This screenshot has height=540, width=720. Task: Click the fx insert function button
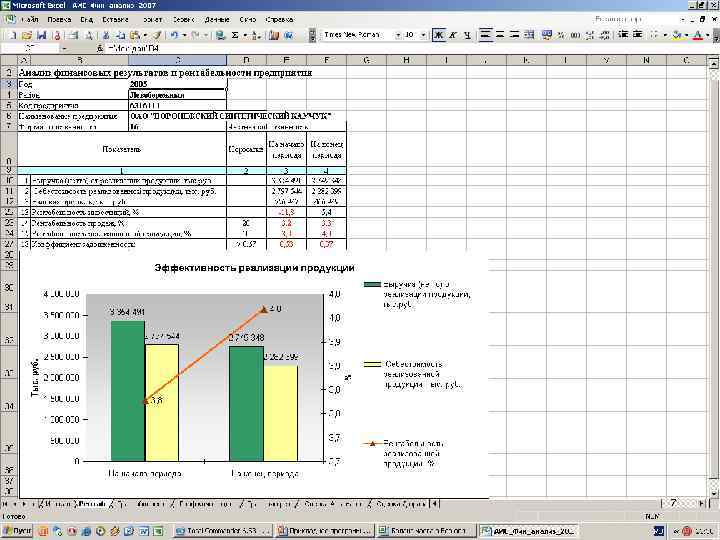(x=100, y=48)
